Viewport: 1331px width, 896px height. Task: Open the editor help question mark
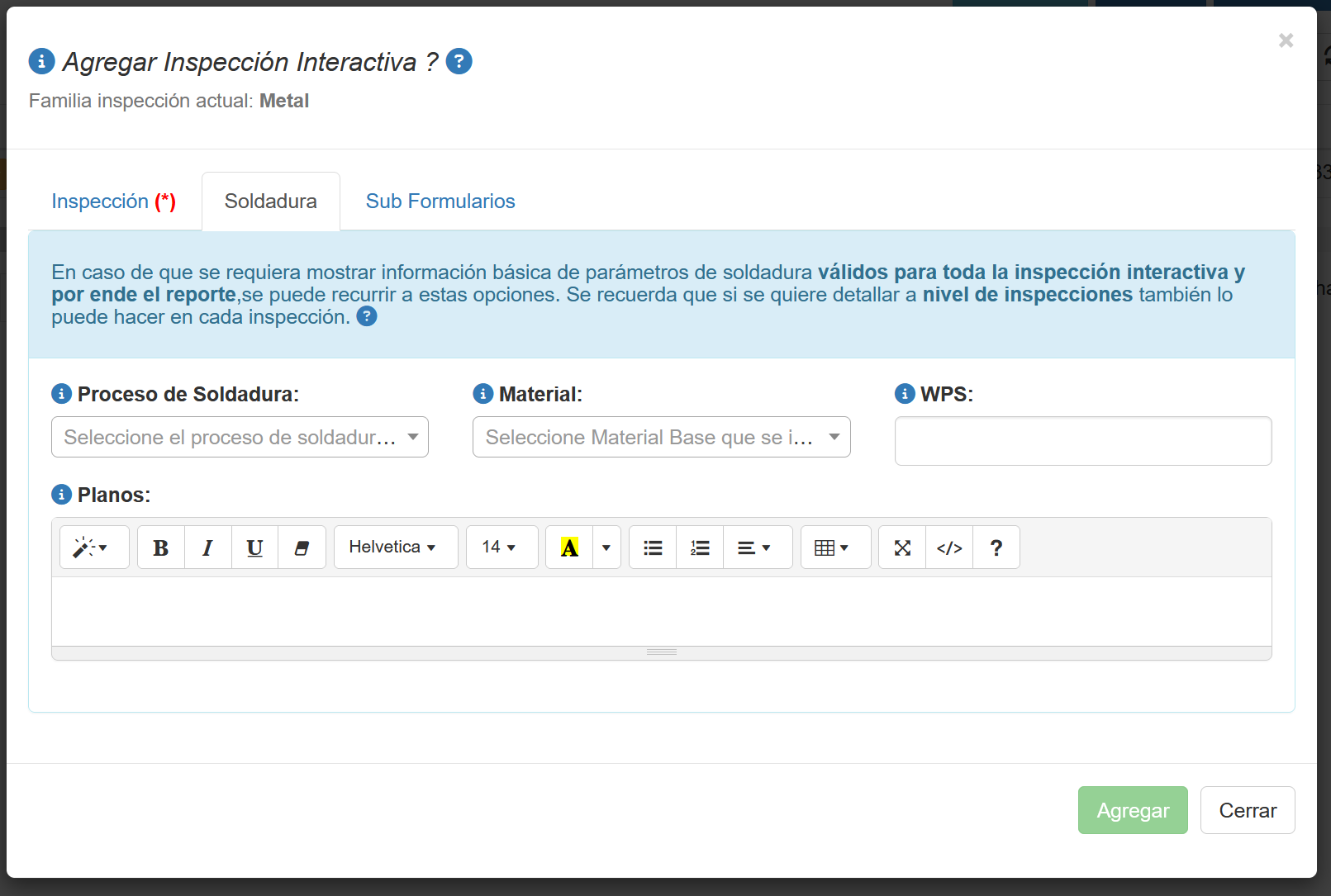tap(996, 548)
